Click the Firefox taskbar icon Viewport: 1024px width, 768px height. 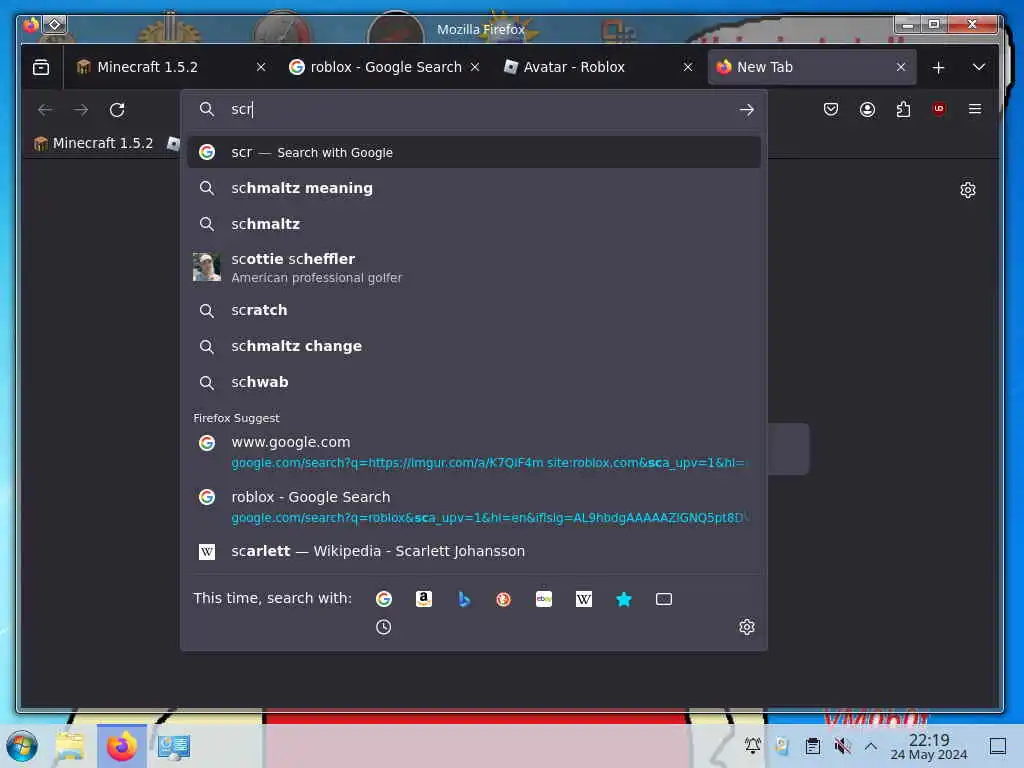pos(122,746)
